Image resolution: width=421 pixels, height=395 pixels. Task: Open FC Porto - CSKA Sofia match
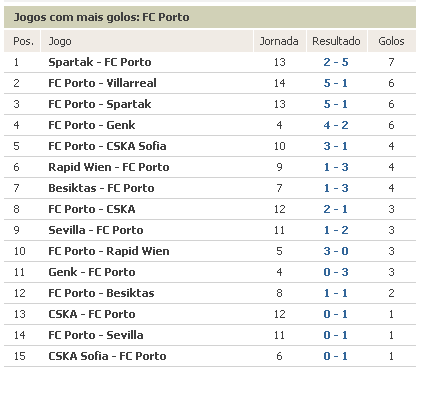click(107, 146)
